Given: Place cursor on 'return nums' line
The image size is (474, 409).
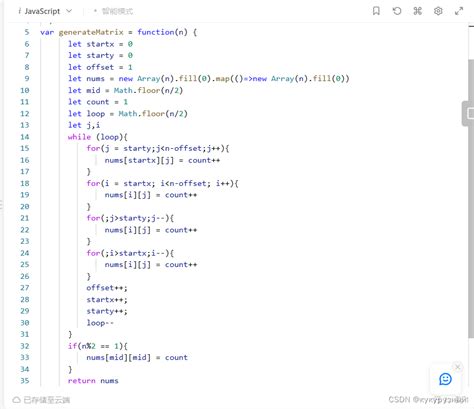Looking at the screenshot, I should pos(93,381).
